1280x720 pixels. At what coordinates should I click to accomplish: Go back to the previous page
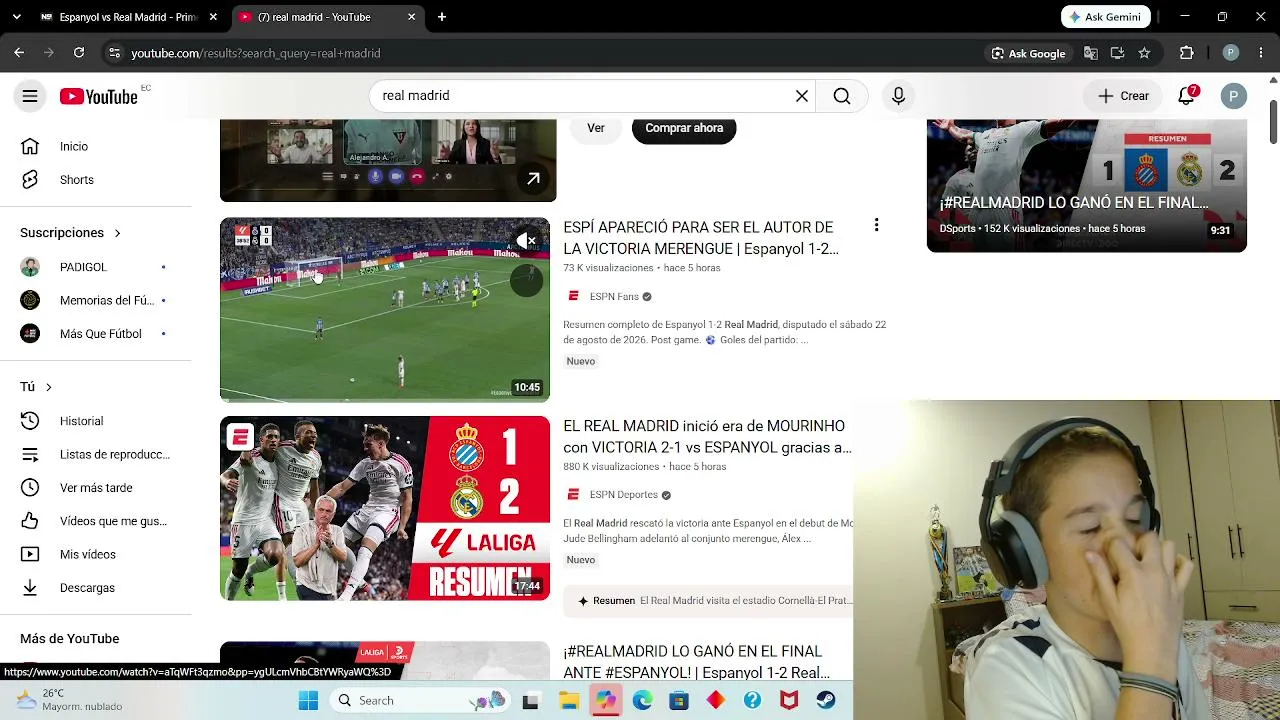tap(19, 53)
